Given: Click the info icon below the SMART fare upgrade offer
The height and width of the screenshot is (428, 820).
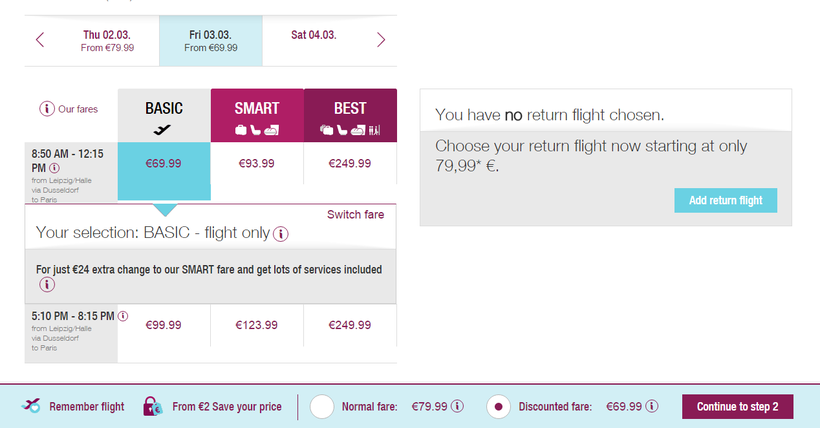Looking at the screenshot, I should click(46, 285).
